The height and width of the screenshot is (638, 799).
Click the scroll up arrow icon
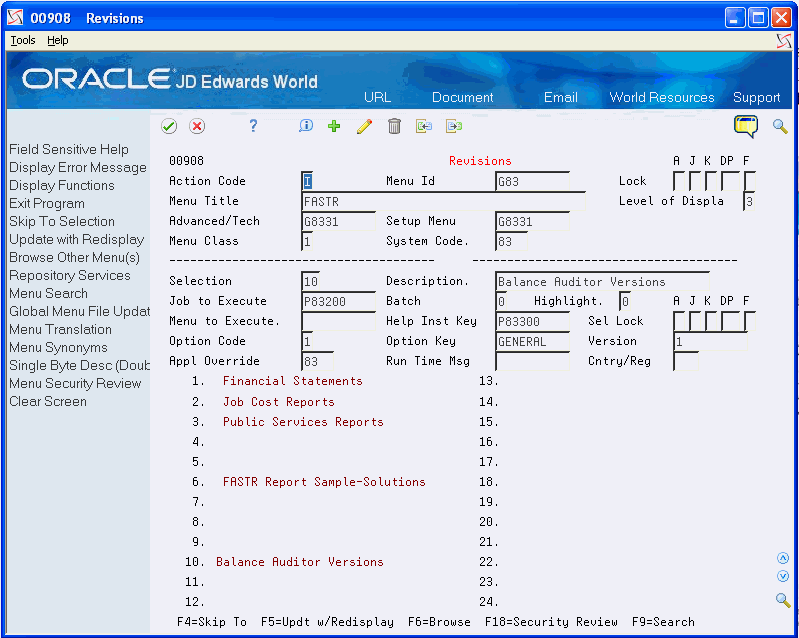[x=783, y=558]
